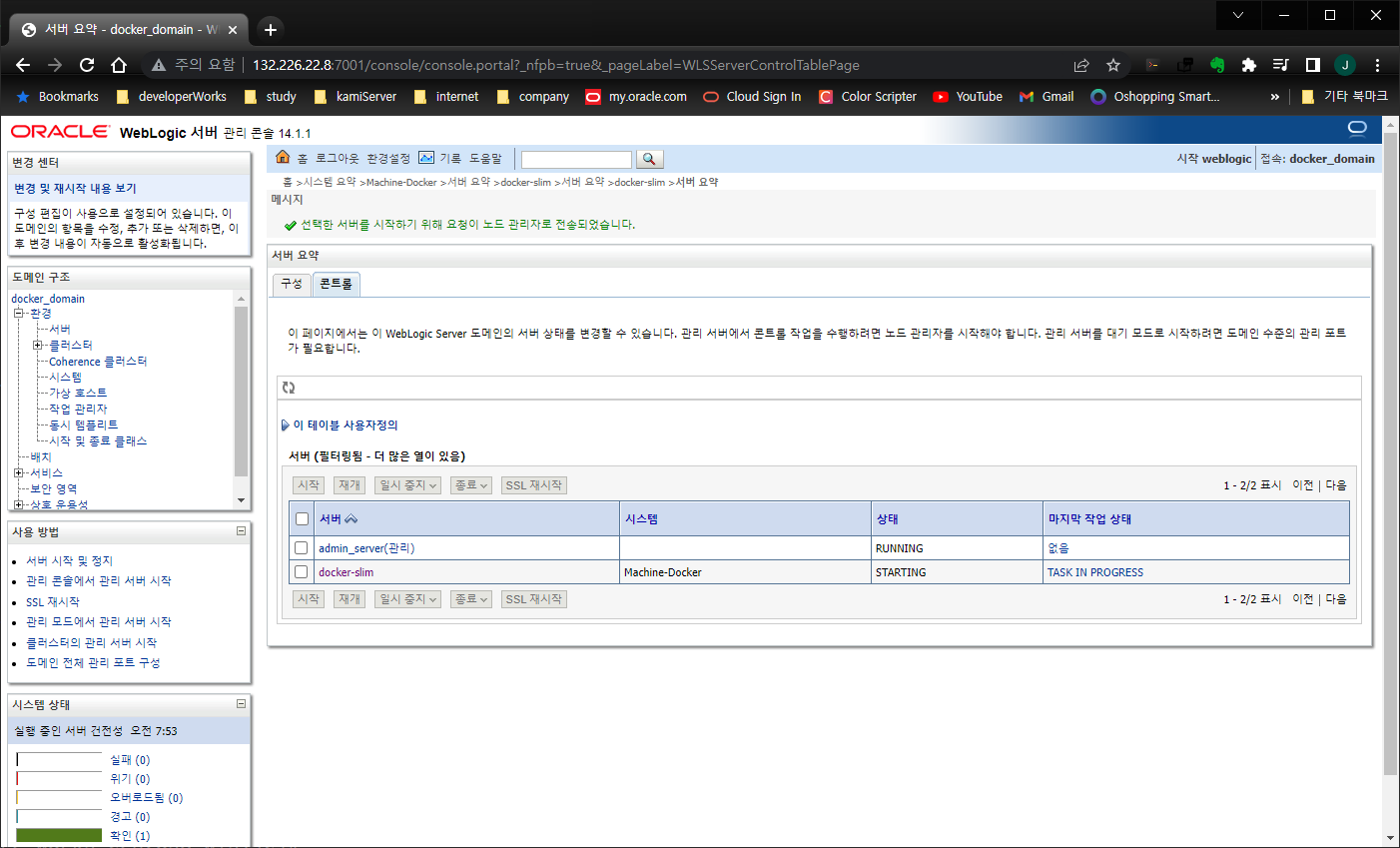Viewport: 1400px width, 848px height.
Task: Switch to the 구성 tab
Action: (x=292, y=284)
